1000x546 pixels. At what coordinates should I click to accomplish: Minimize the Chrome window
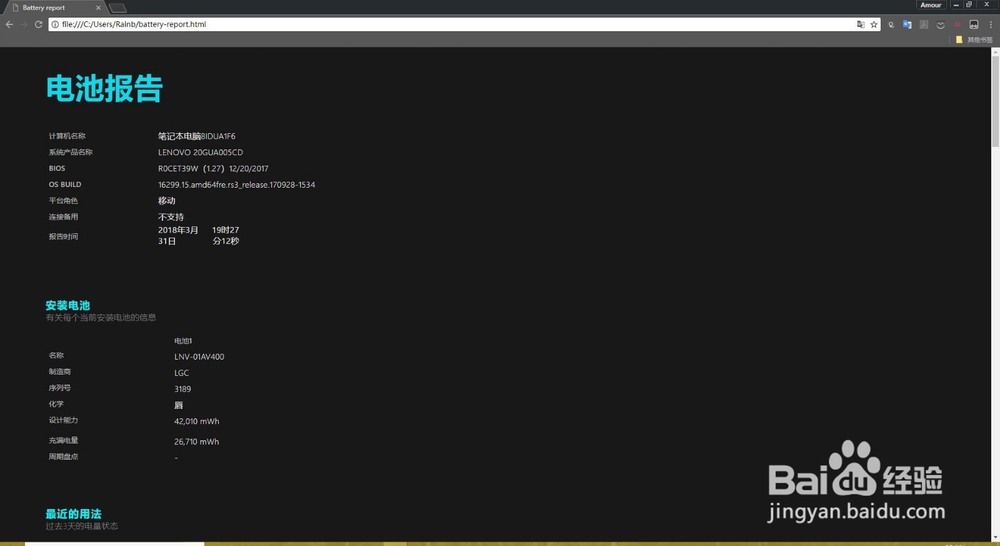coord(955,4)
